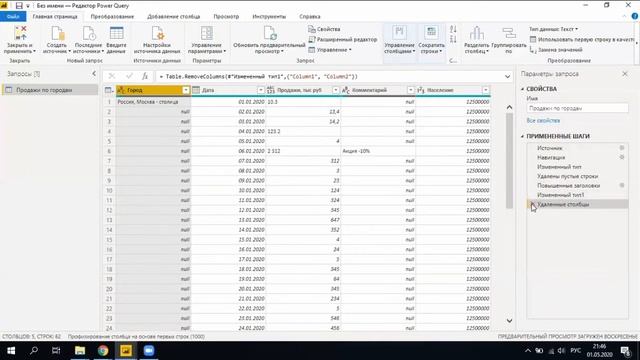Collapse the Queries pane arrow
640x360 pixels.
point(94,73)
